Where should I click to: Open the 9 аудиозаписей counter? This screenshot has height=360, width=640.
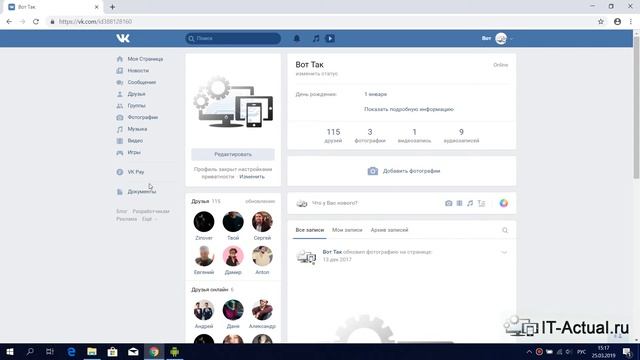pyautogui.click(x=461, y=136)
